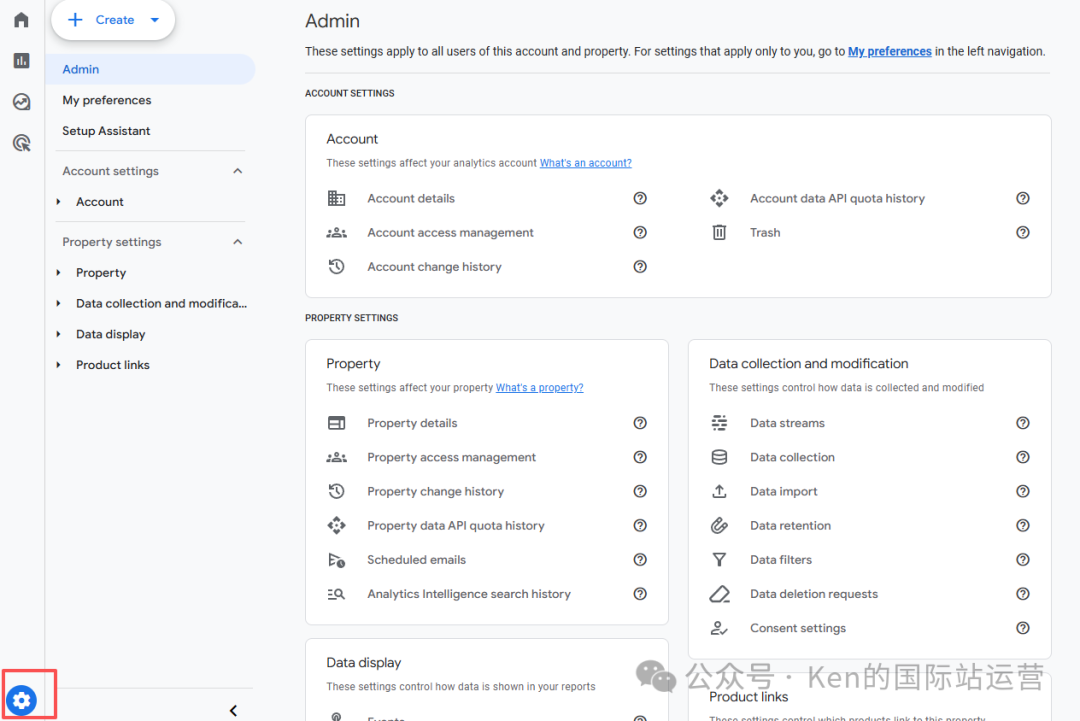Click the help icon beside Trash

coord(1023,233)
